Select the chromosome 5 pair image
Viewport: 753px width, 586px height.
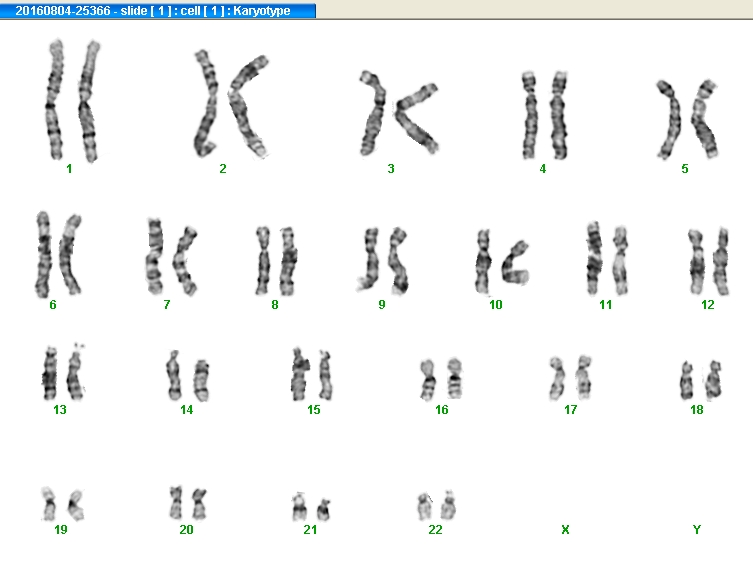tap(687, 119)
